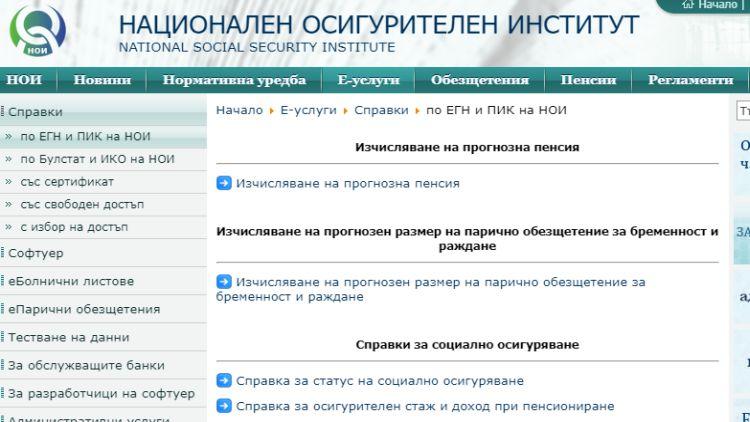Open Справка за осигурителен стаж и доход link
This screenshot has width=750, height=422.
pos(425,406)
